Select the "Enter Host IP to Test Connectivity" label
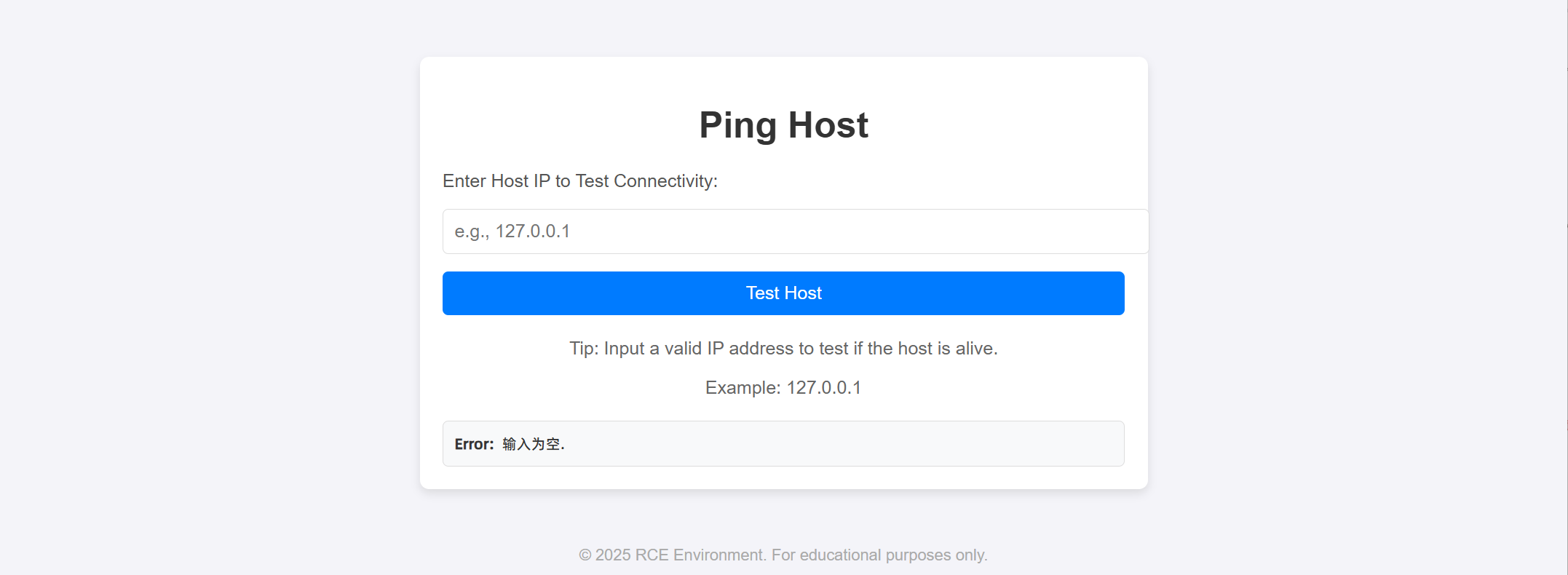The height and width of the screenshot is (575, 1568). click(579, 181)
